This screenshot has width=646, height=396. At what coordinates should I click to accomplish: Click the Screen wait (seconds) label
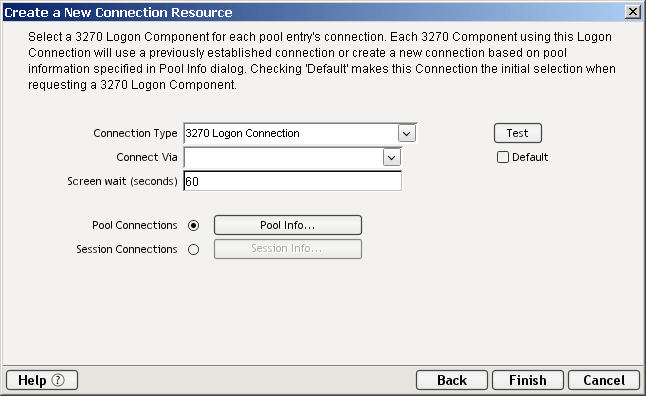(x=122, y=181)
